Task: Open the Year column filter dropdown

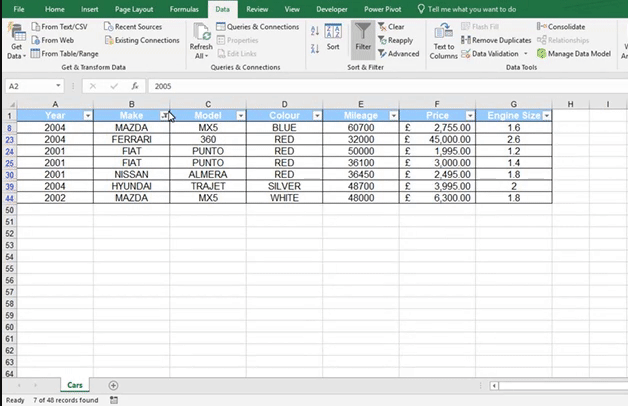Action: pos(88,116)
